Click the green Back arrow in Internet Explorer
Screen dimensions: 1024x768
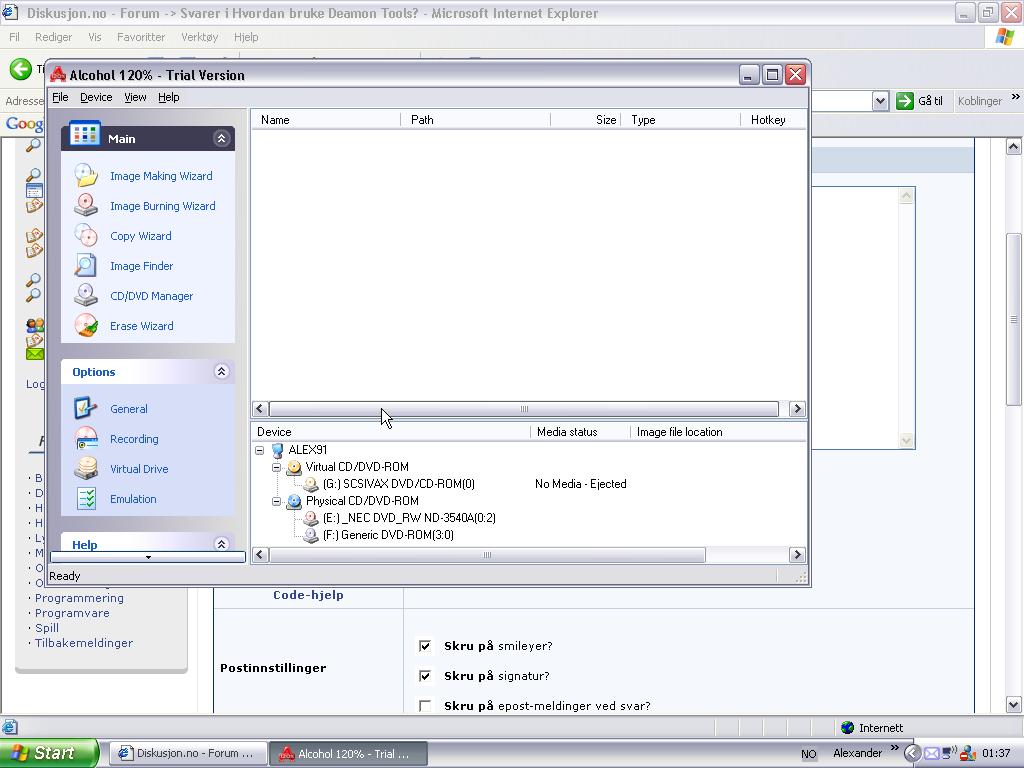tap(21, 69)
